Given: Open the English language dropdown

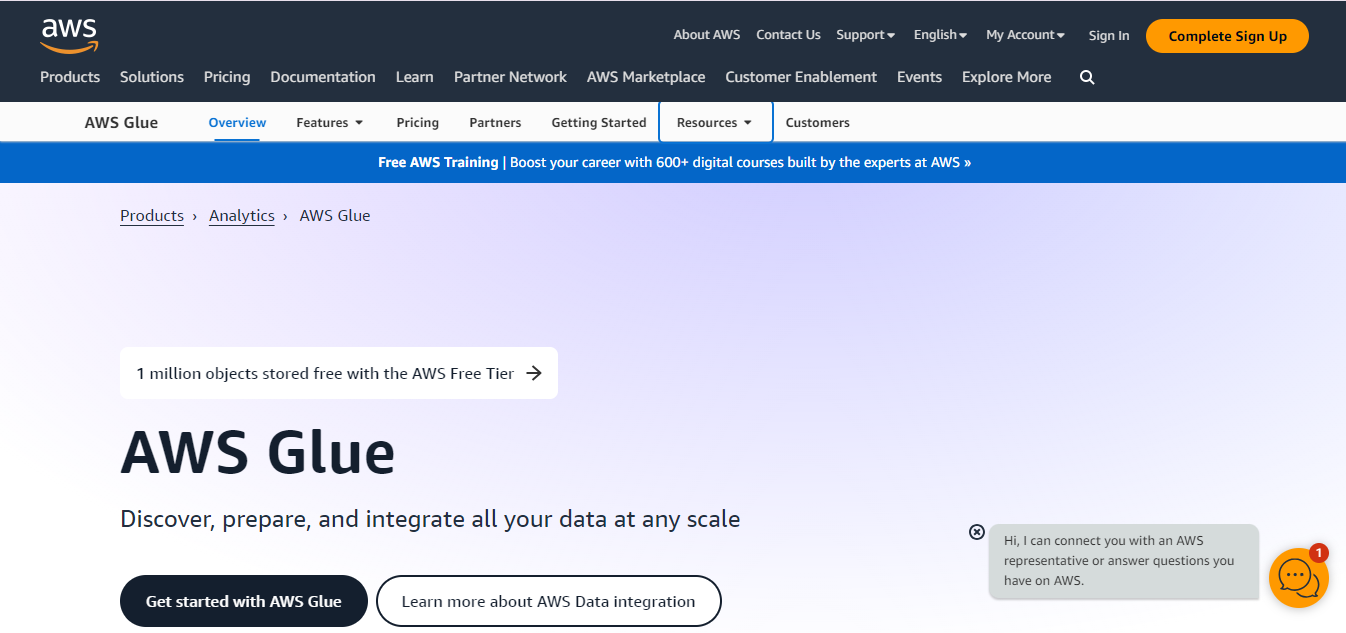Looking at the screenshot, I should tap(940, 35).
